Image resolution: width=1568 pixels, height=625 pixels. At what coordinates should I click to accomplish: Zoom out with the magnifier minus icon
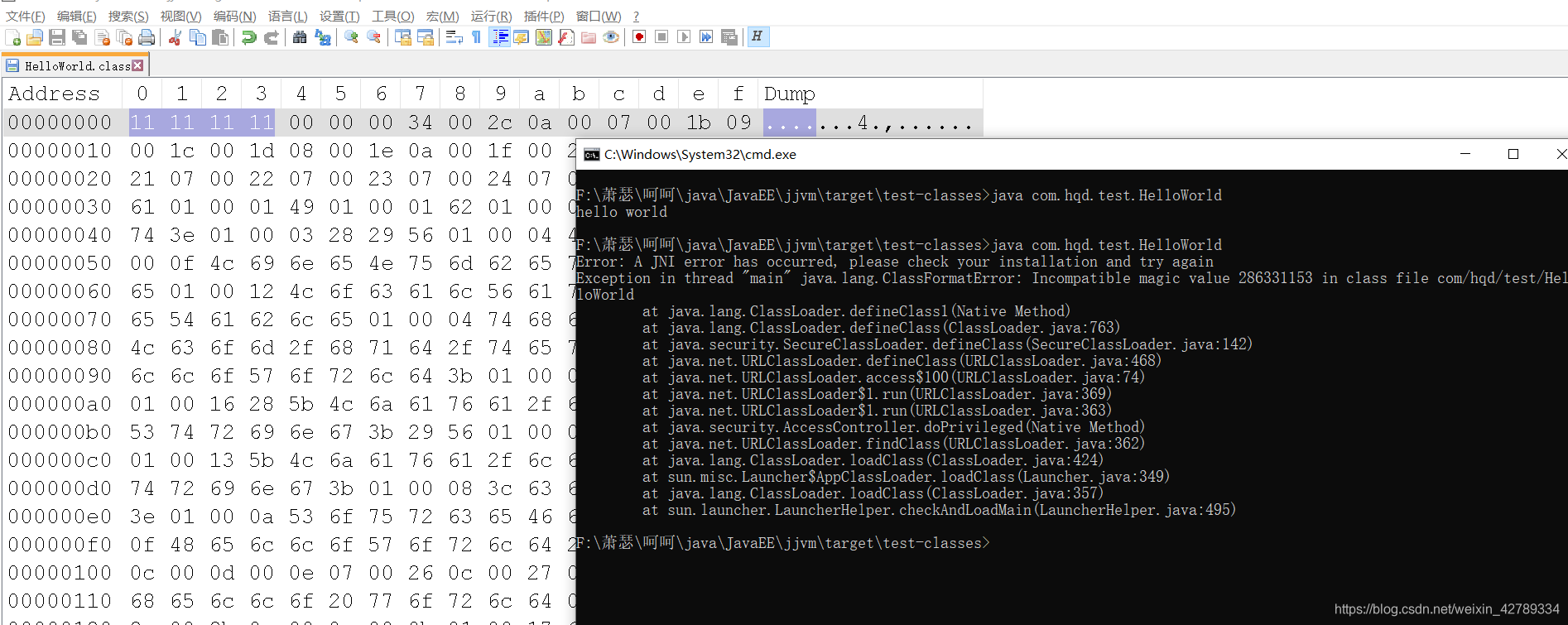pyautogui.click(x=374, y=37)
